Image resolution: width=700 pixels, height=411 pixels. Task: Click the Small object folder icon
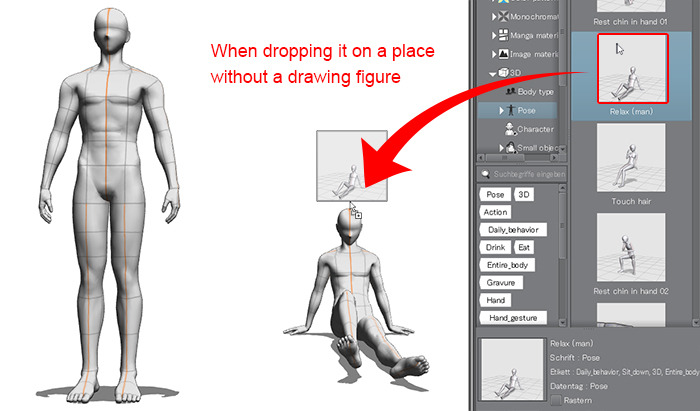coord(511,148)
